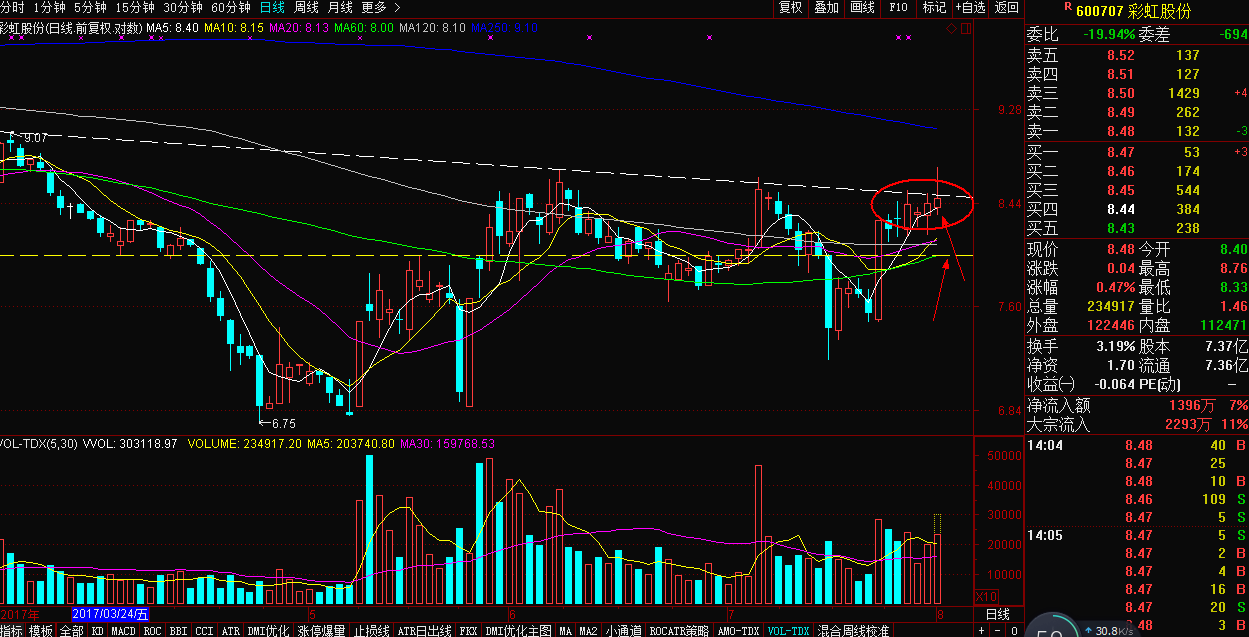Screen dimensions: 1249x637
Task: Click the 卖一 ask price 8.48
Action: 1120,131
